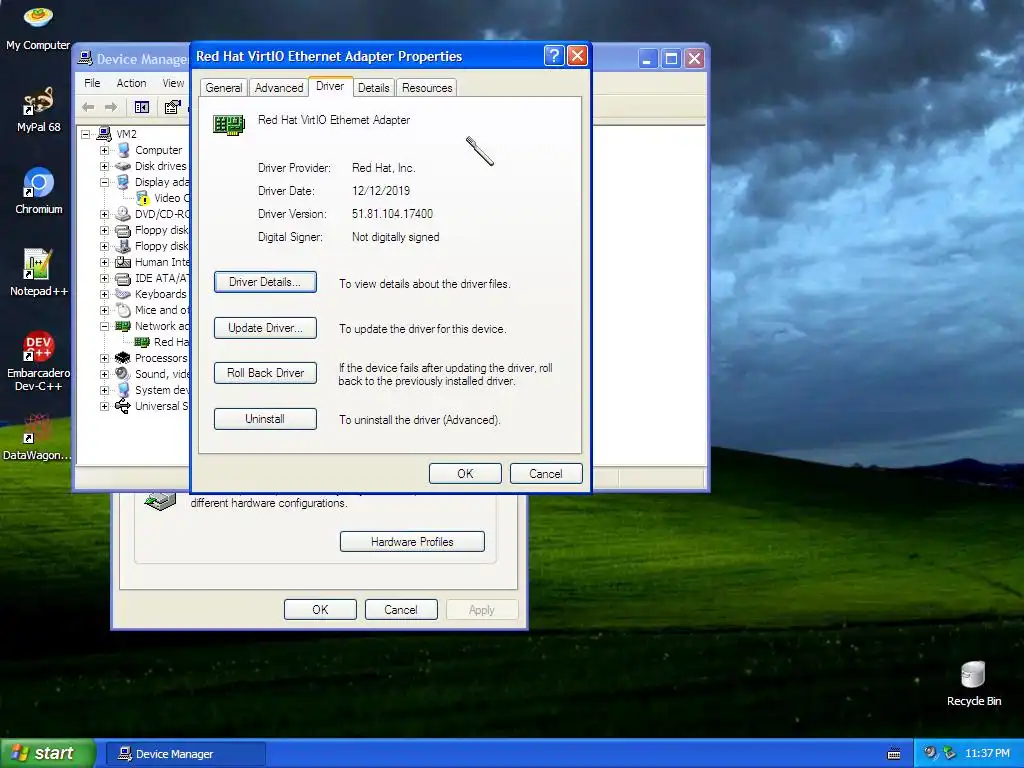The height and width of the screenshot is (768, 1024).
Task: Click the first notification area tray icon
Action: coord(931,753)
